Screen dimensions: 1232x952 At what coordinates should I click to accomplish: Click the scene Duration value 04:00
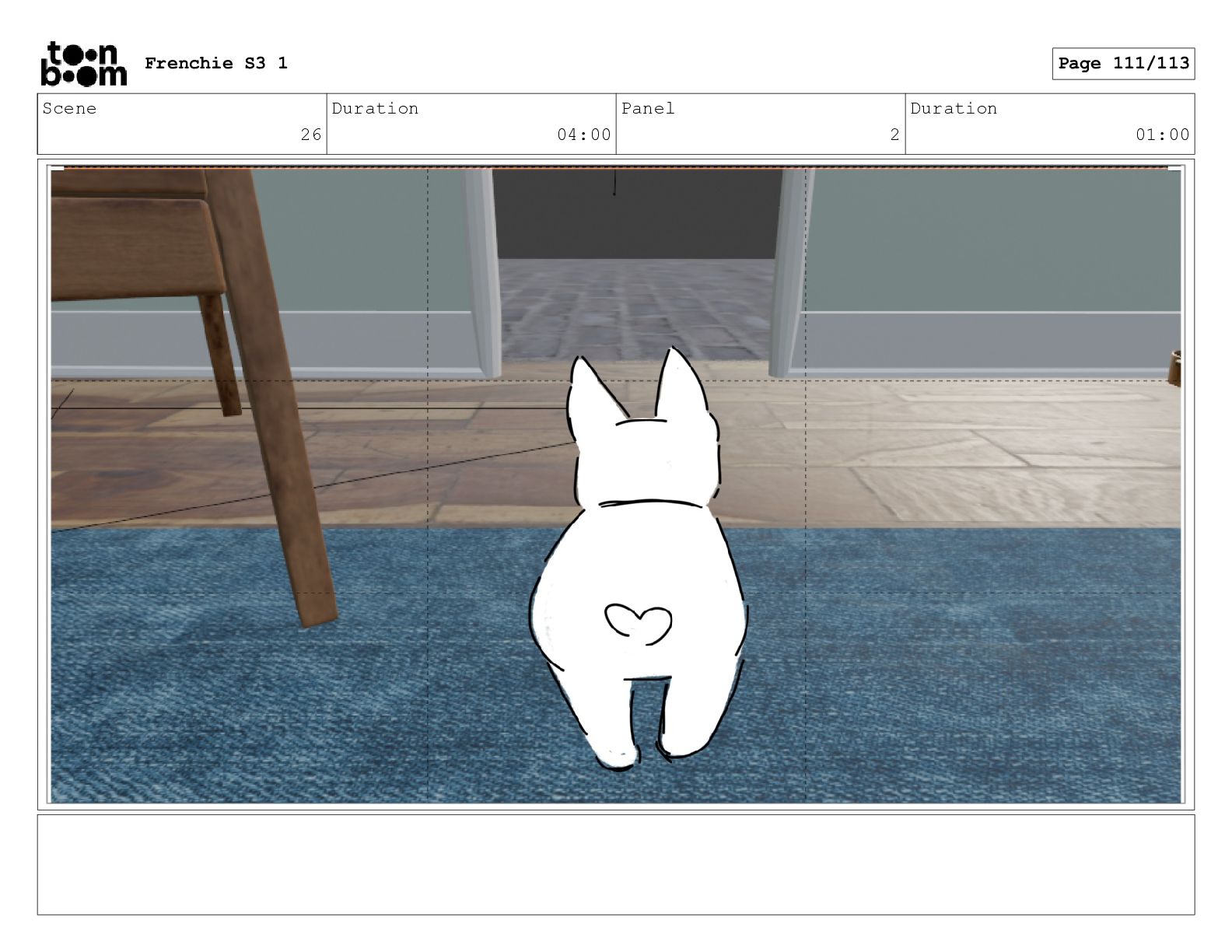coord(584,135)
